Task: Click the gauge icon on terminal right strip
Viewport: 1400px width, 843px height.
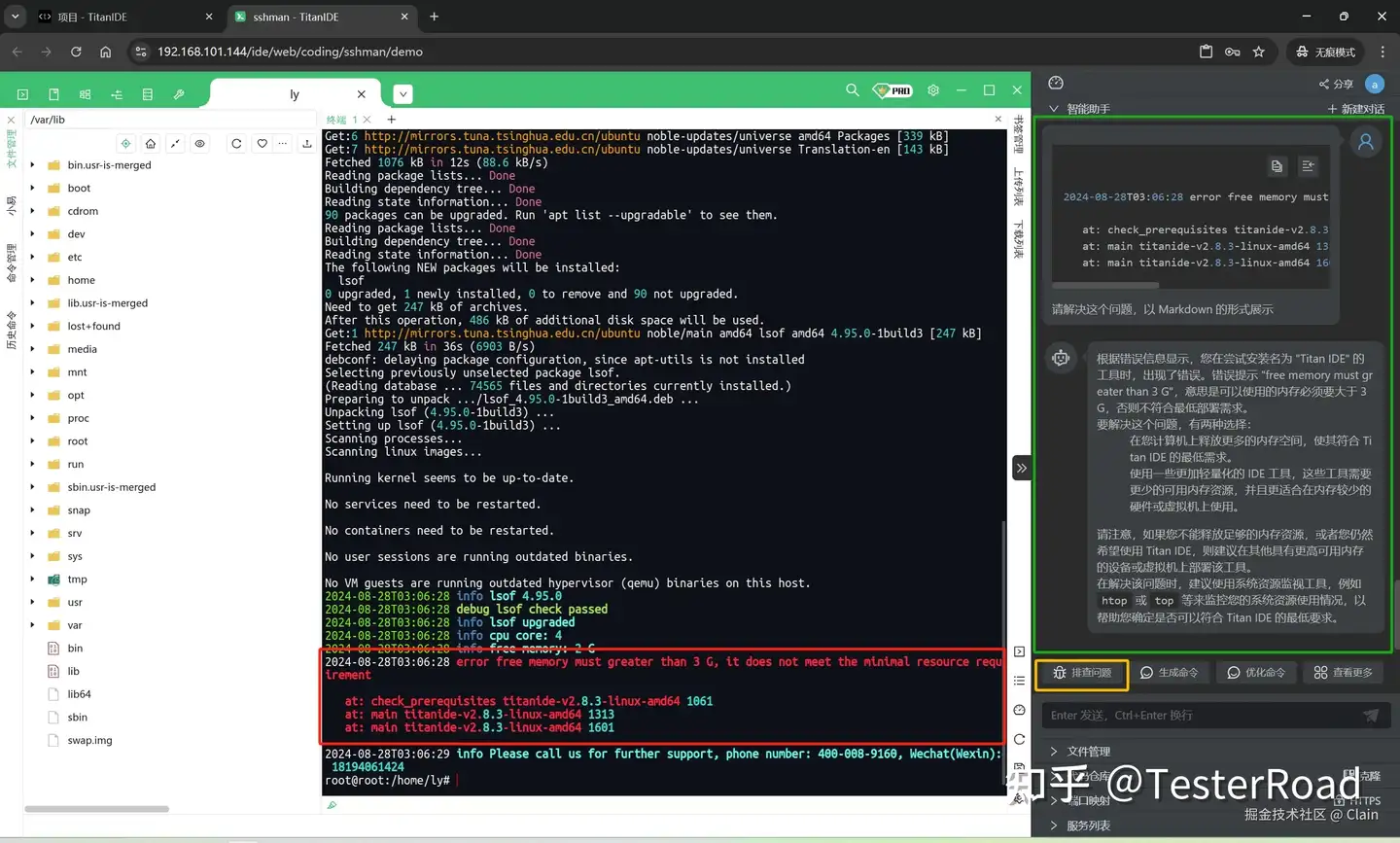Action: [1019, 710]
